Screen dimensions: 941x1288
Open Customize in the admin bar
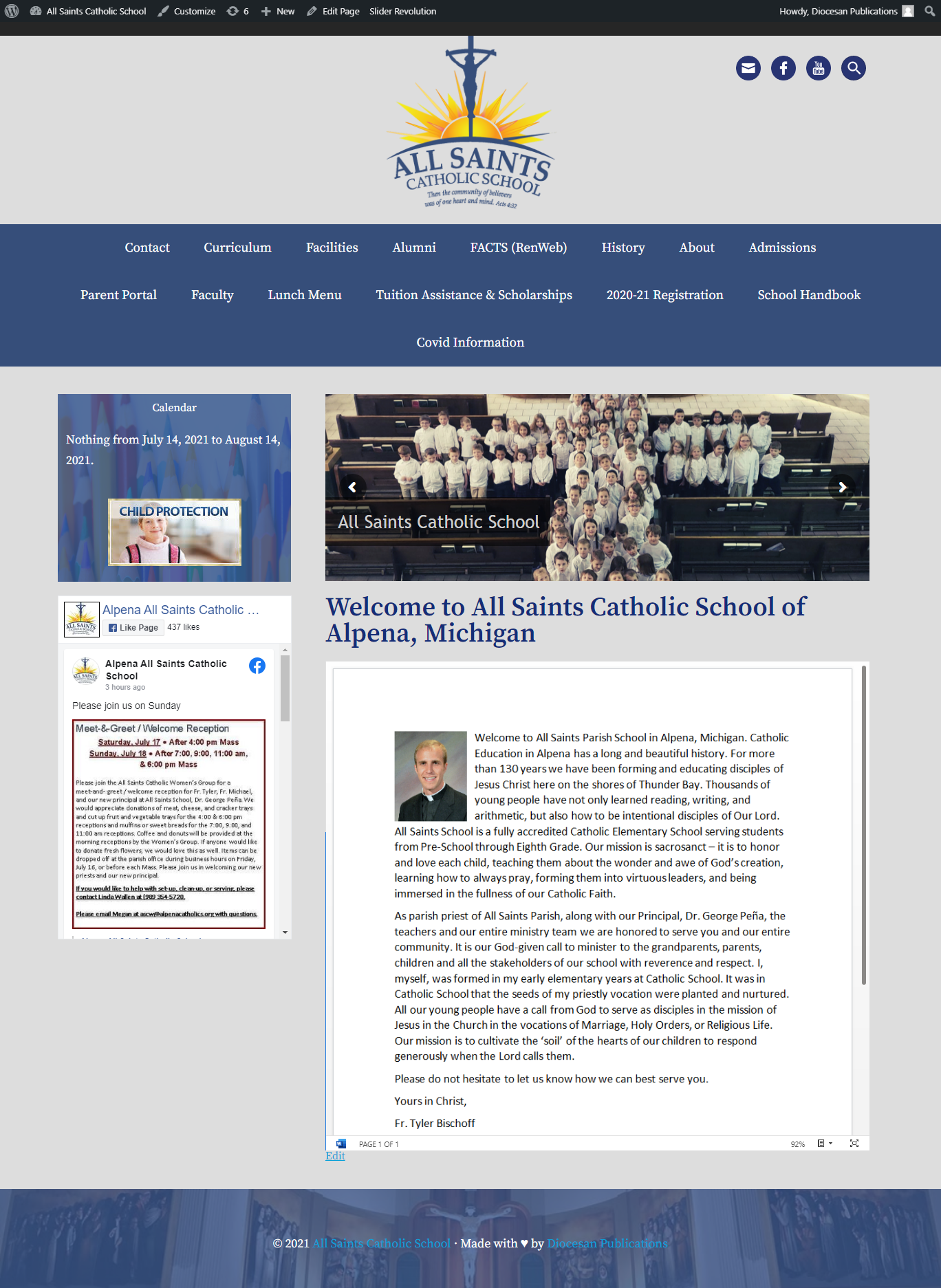click(x=186, y=11)
